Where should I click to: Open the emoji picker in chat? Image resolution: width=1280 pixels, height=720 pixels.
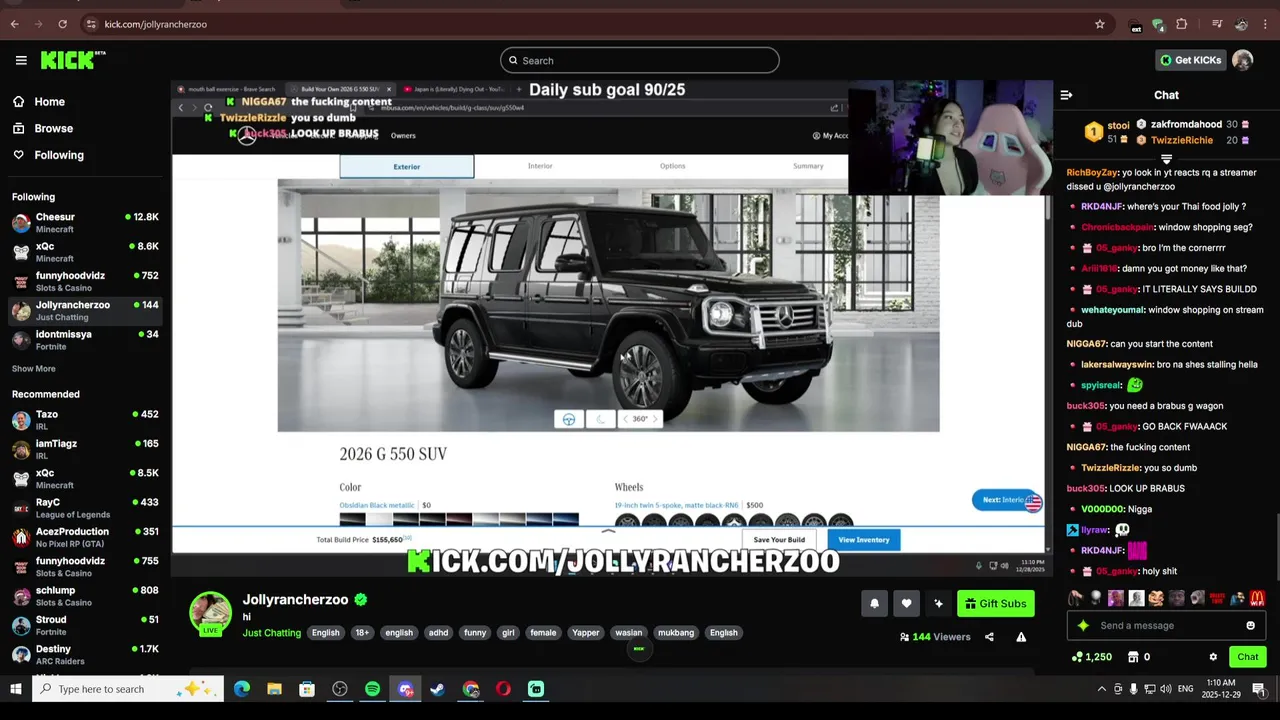(x=1250, y=626)
